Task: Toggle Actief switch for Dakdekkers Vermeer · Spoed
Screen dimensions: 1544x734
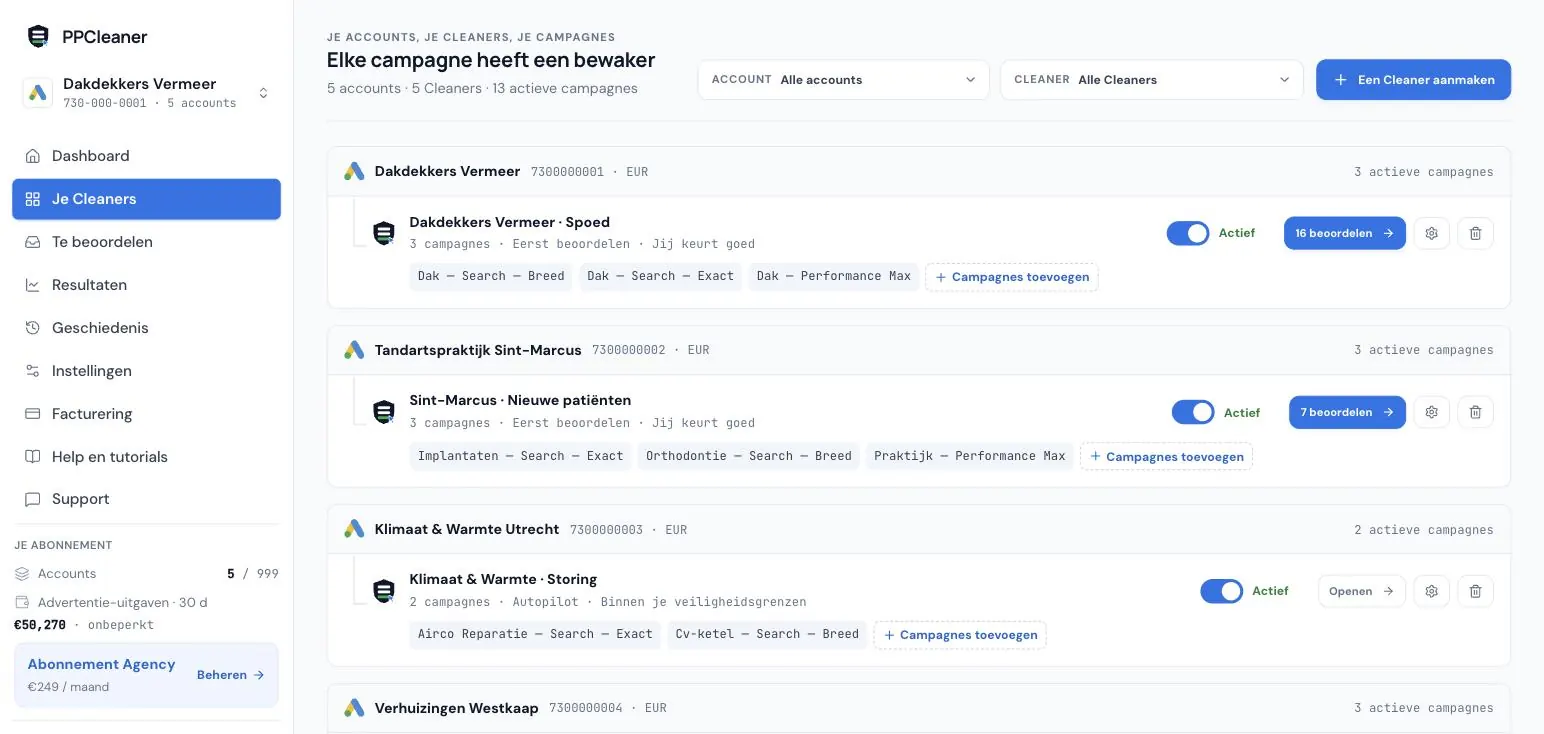Action: [x=1188, y=233]
